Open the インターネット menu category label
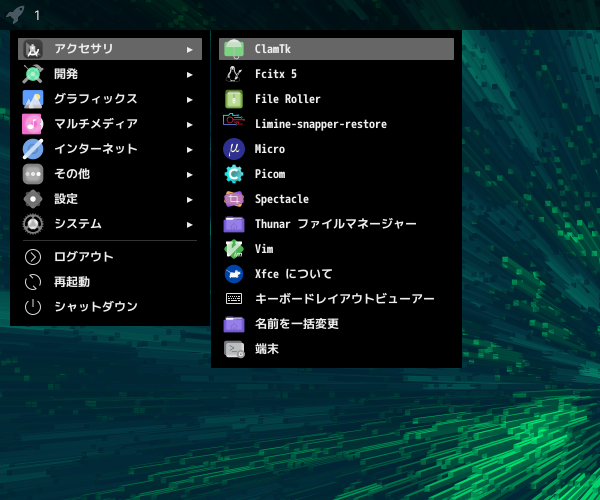The height and width of the screenshot is (500, 600). [96, 149]
